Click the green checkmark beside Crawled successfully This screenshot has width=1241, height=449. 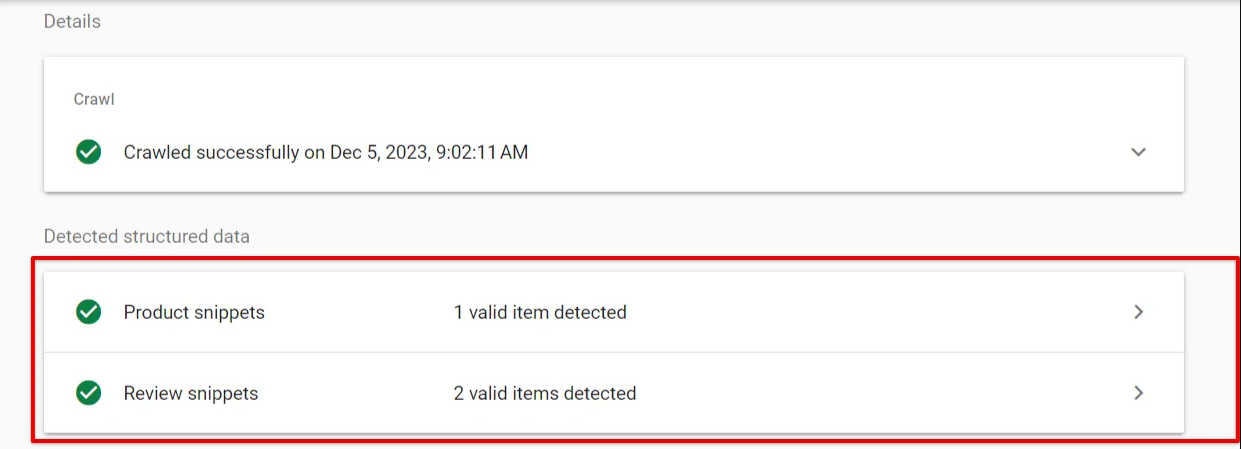click(x=89, y=152)
